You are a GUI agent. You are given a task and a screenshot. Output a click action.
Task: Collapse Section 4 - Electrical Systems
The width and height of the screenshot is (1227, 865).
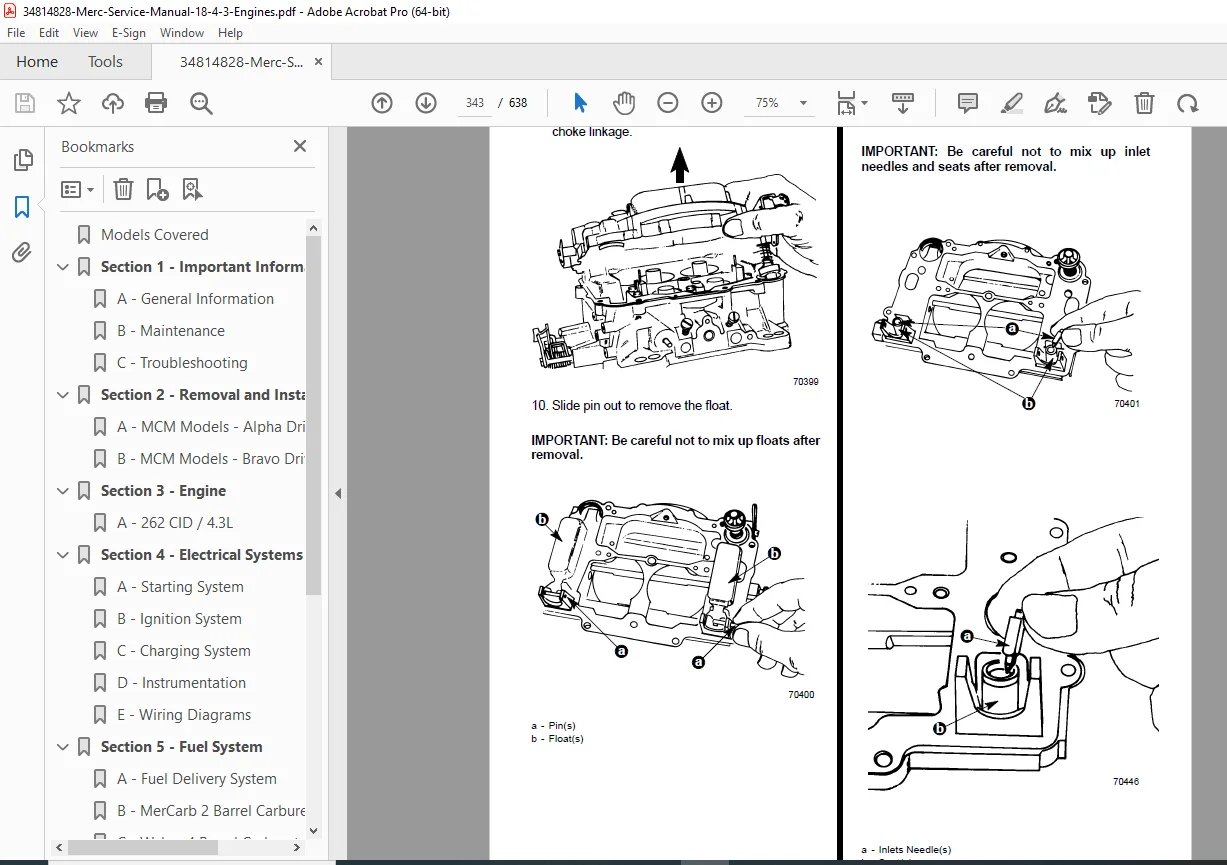pyautogui.click(x=63, y=555)
